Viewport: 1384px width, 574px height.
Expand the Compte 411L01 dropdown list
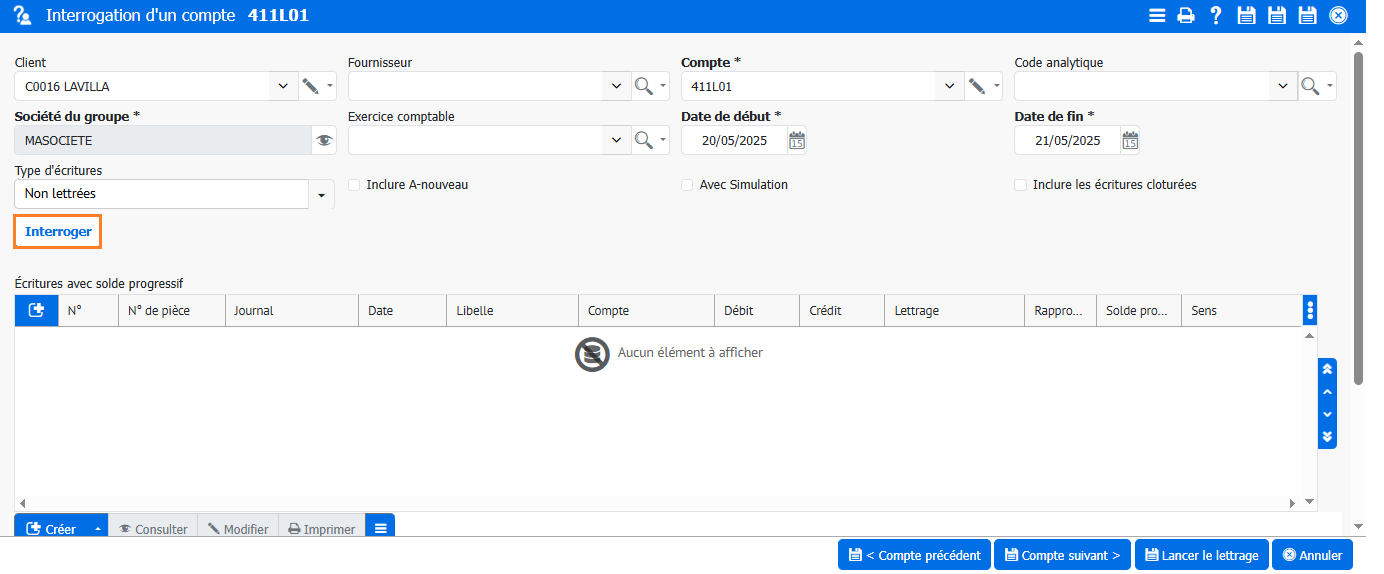(x=949, y=87)
